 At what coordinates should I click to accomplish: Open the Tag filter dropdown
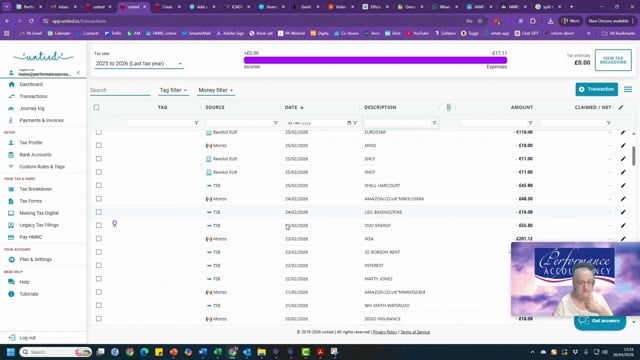[x=173, y=90]
